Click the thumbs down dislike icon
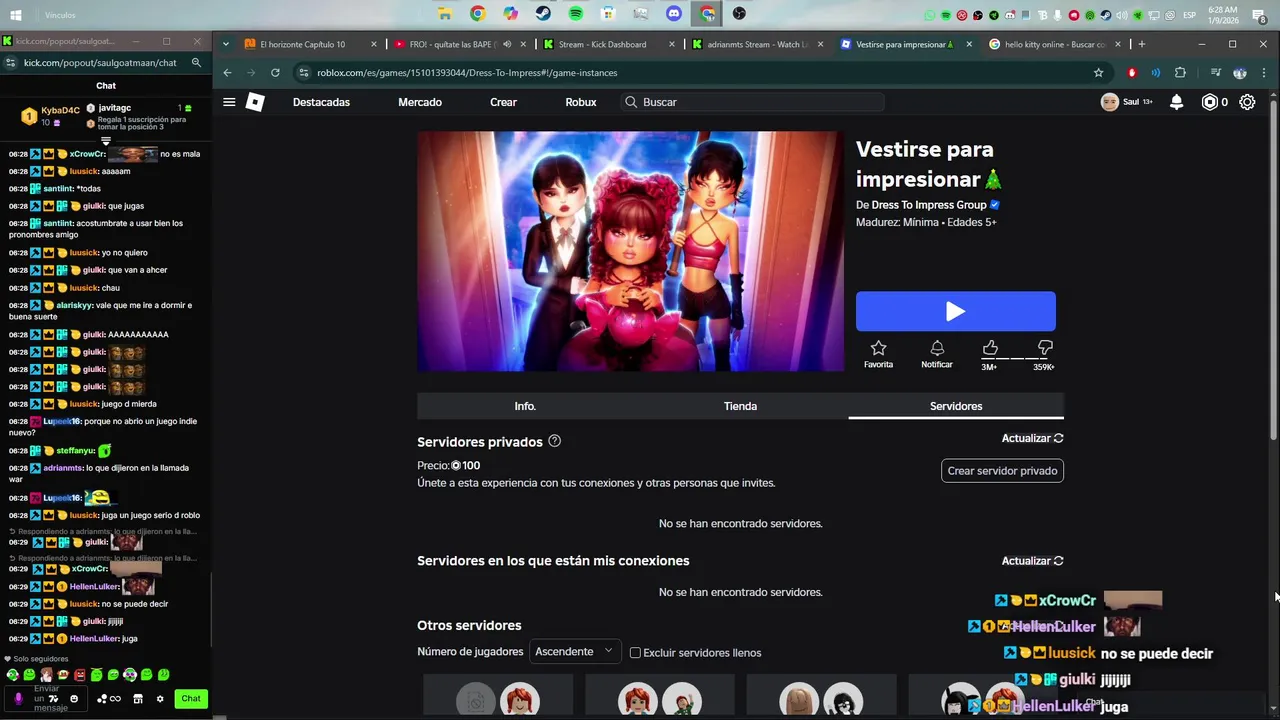Screen dimensions: 1280x720 (1045, 348)
